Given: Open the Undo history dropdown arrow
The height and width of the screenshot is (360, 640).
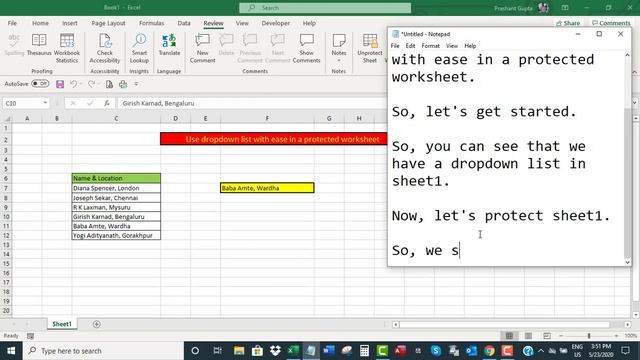Looking at the screenshot, I should (80, 84).
